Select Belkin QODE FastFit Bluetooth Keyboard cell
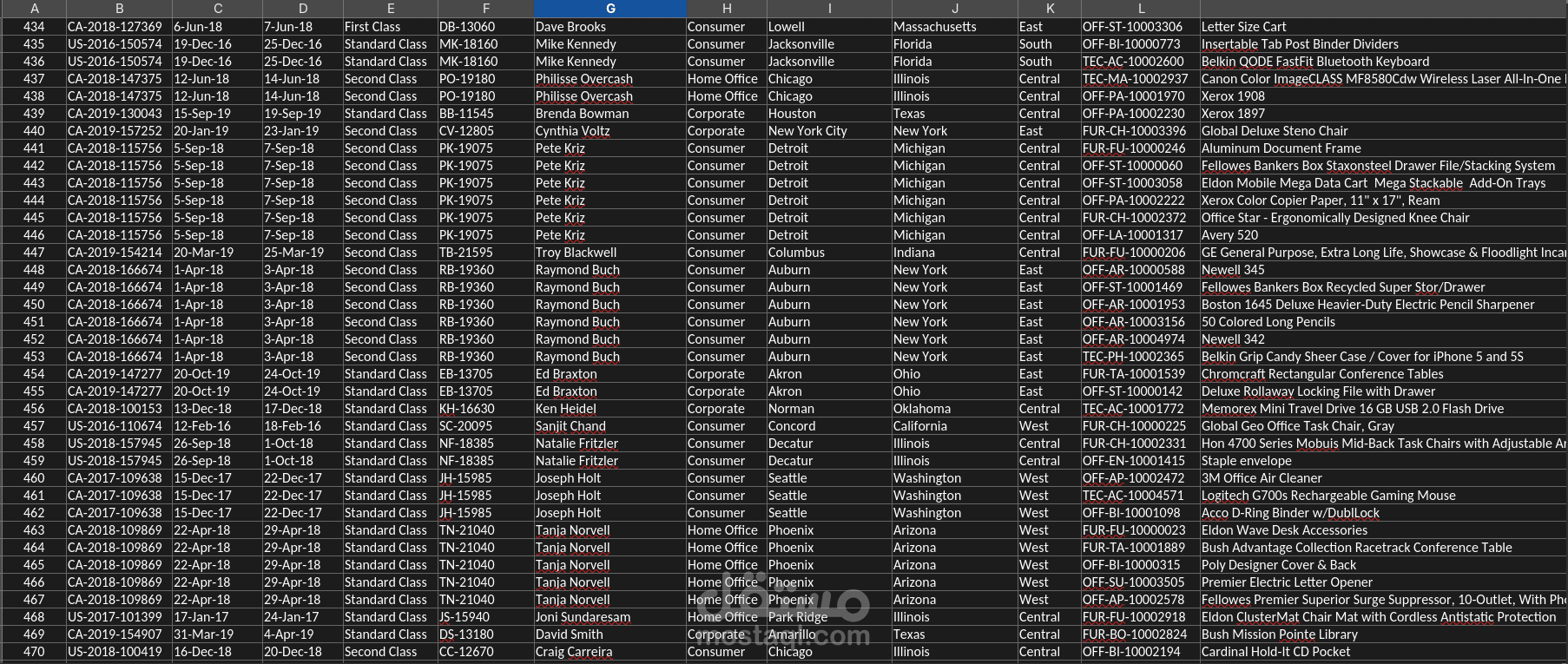Screen dimensions: 1568x664 (1383, 62)
